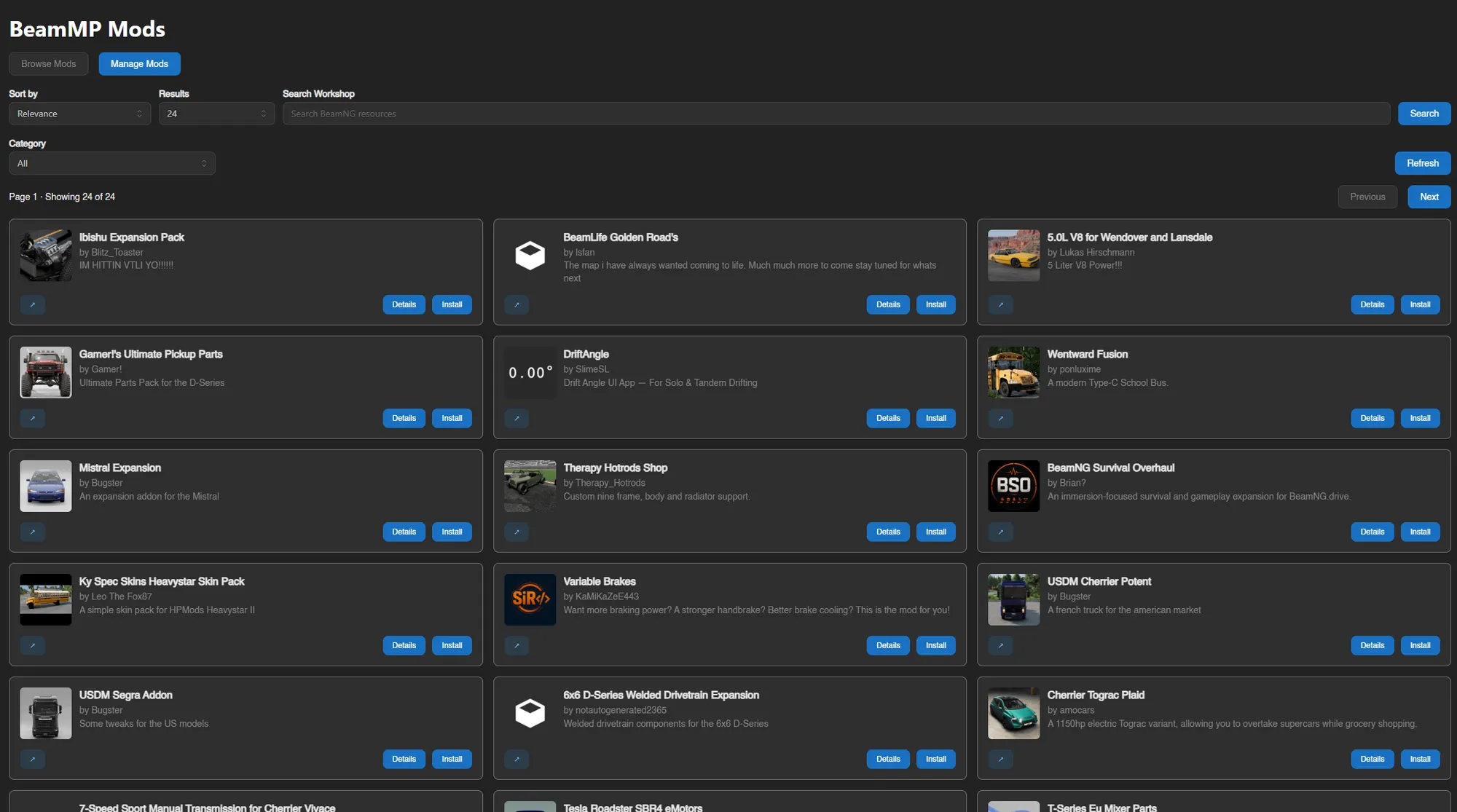View Details of Variable Brakes
Image resolution: width=1457 pixels, height=812 pixels.
click(x=888, y=645)
